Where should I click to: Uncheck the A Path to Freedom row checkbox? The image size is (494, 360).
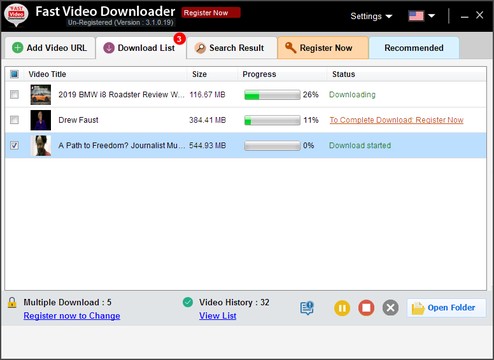(x=14, y=145)
